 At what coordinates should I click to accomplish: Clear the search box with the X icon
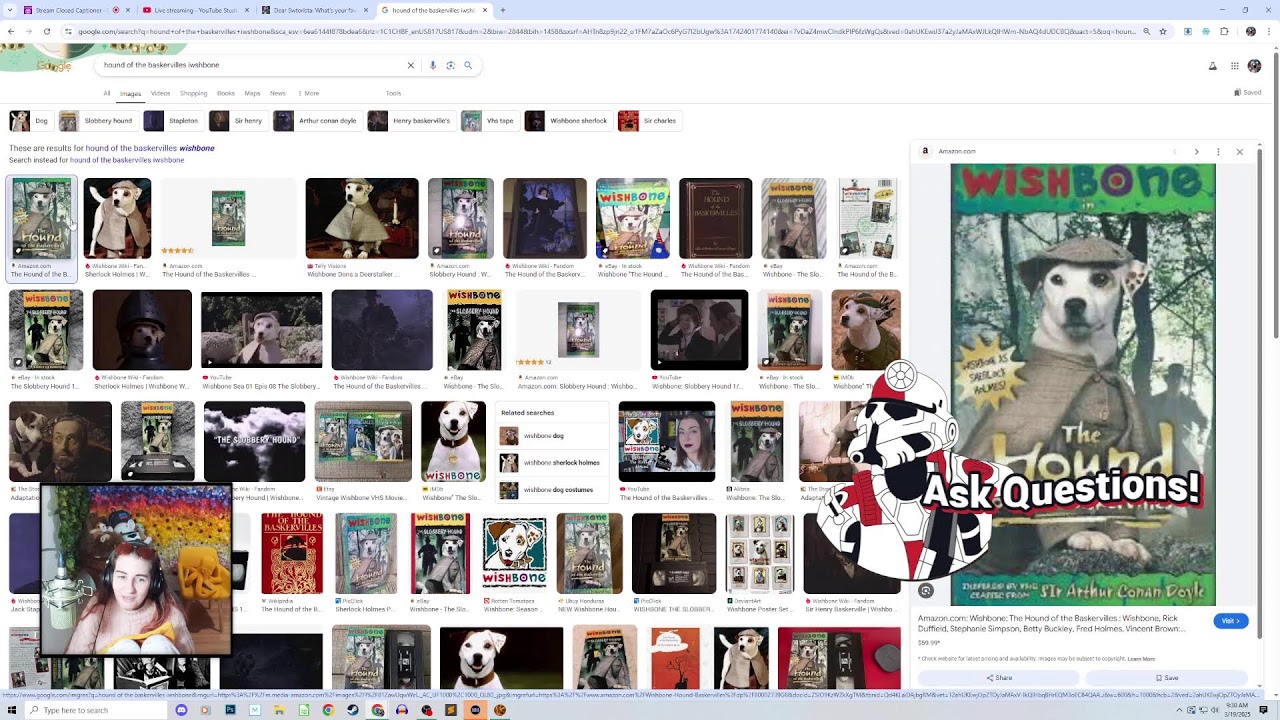pyautogui.click(x=410, y=65)
